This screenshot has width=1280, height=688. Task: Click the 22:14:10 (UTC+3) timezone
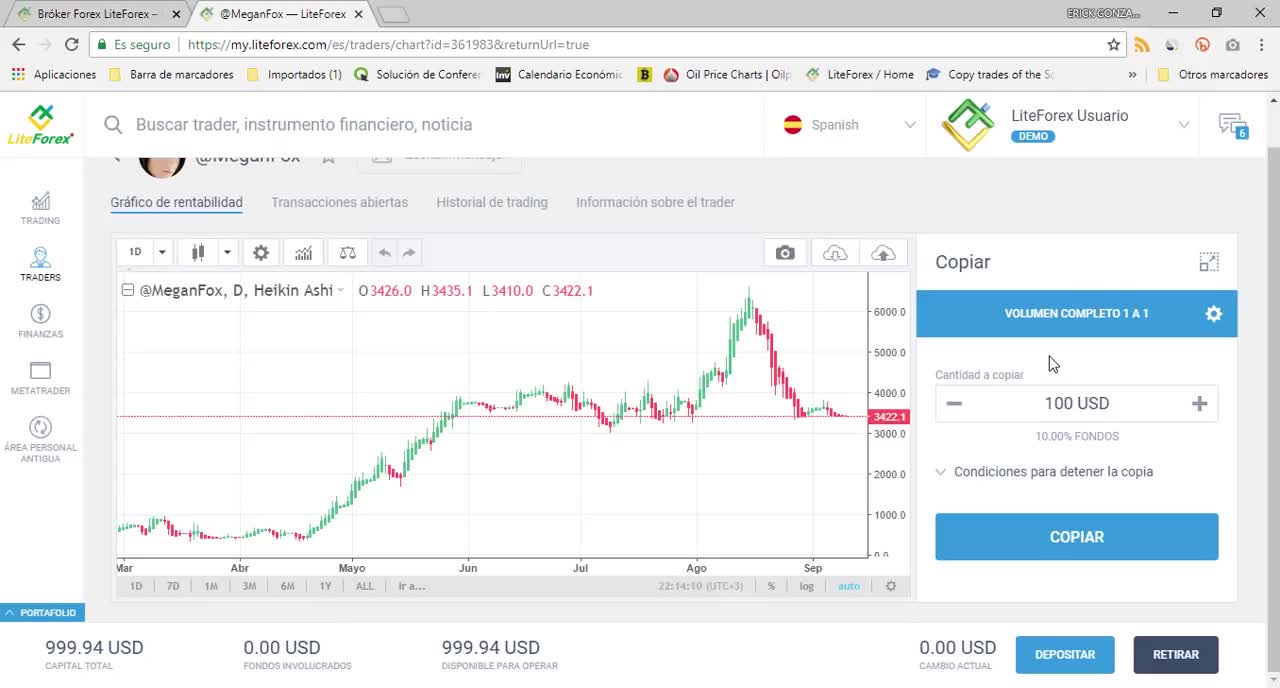[701, 586]
